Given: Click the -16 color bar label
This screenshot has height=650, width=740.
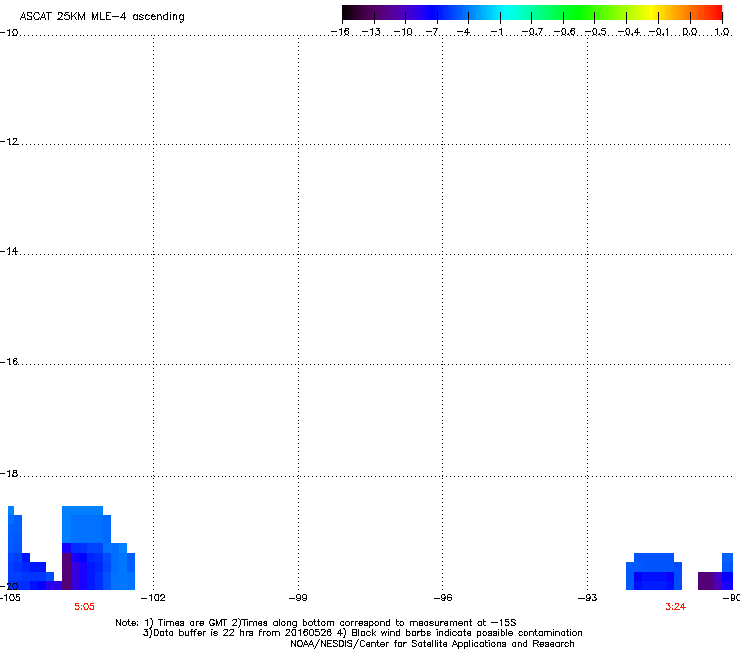Looking at the screenshot, I should (340, 32).
